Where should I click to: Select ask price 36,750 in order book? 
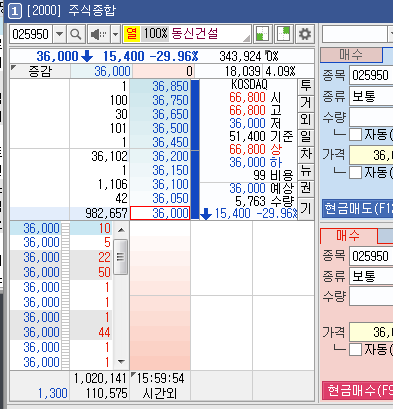click(x=160, y=100)
